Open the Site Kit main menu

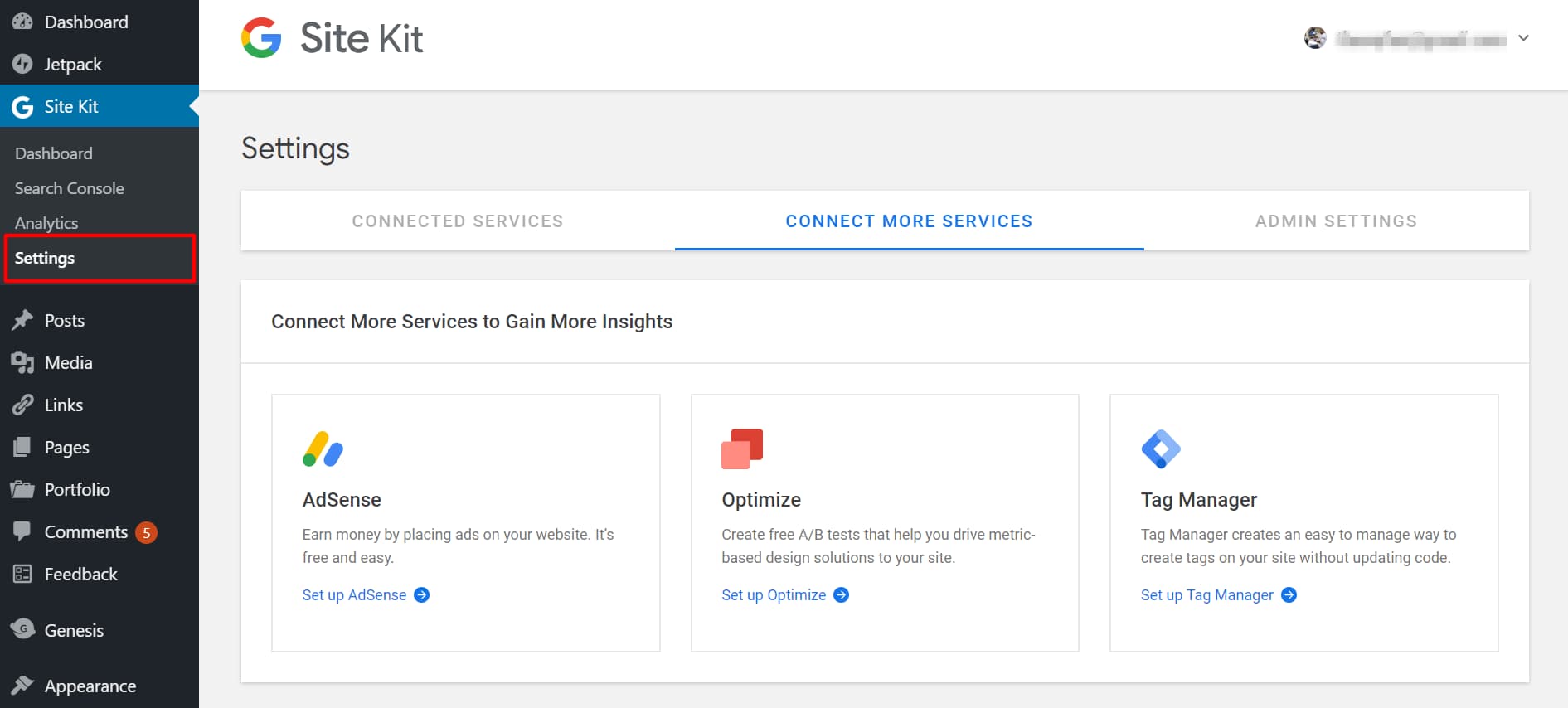point(100,106)
